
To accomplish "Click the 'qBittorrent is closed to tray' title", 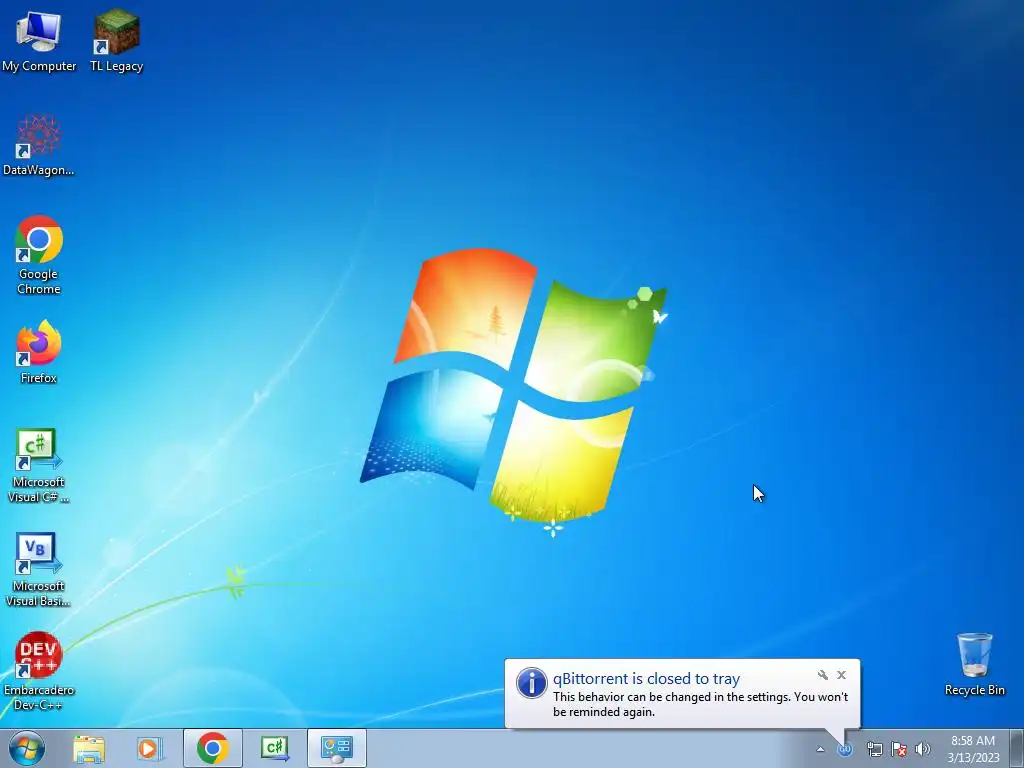I will pyautogui.click(x=646, y=679).
